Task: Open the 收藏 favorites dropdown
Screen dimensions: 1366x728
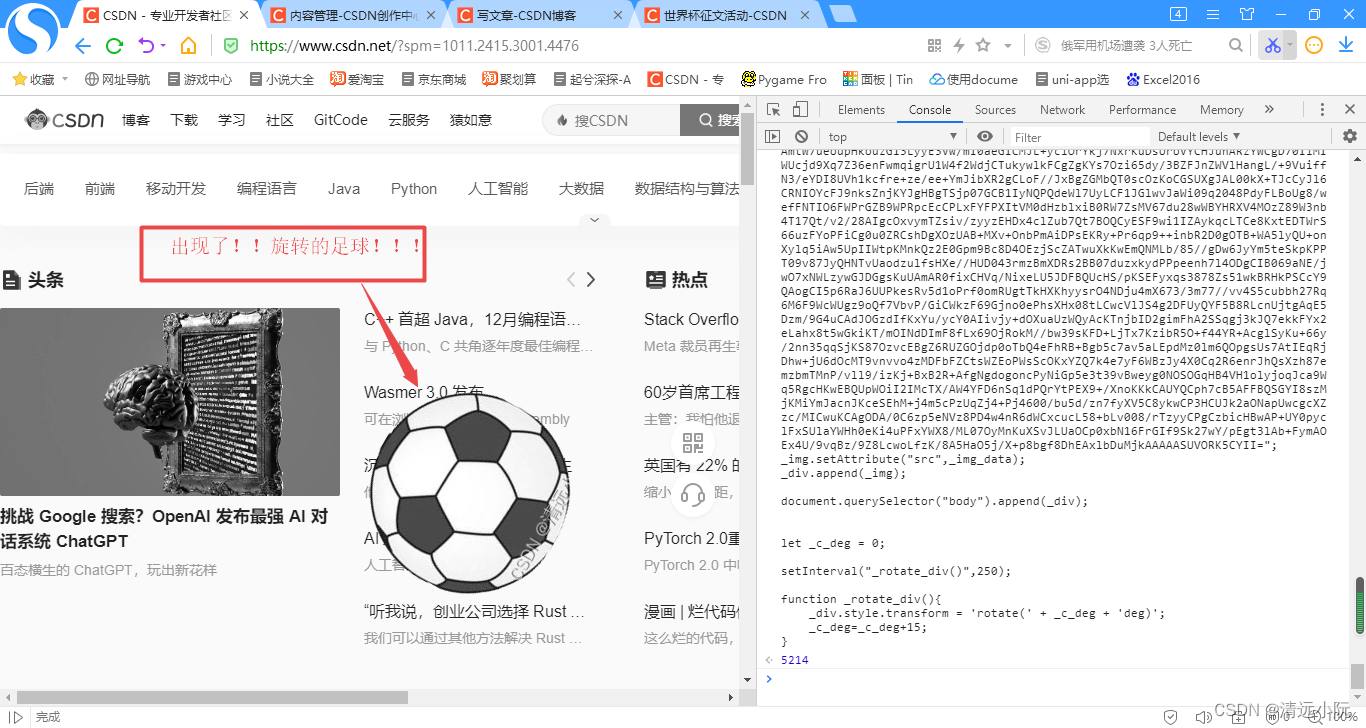Action: point(65,80)
